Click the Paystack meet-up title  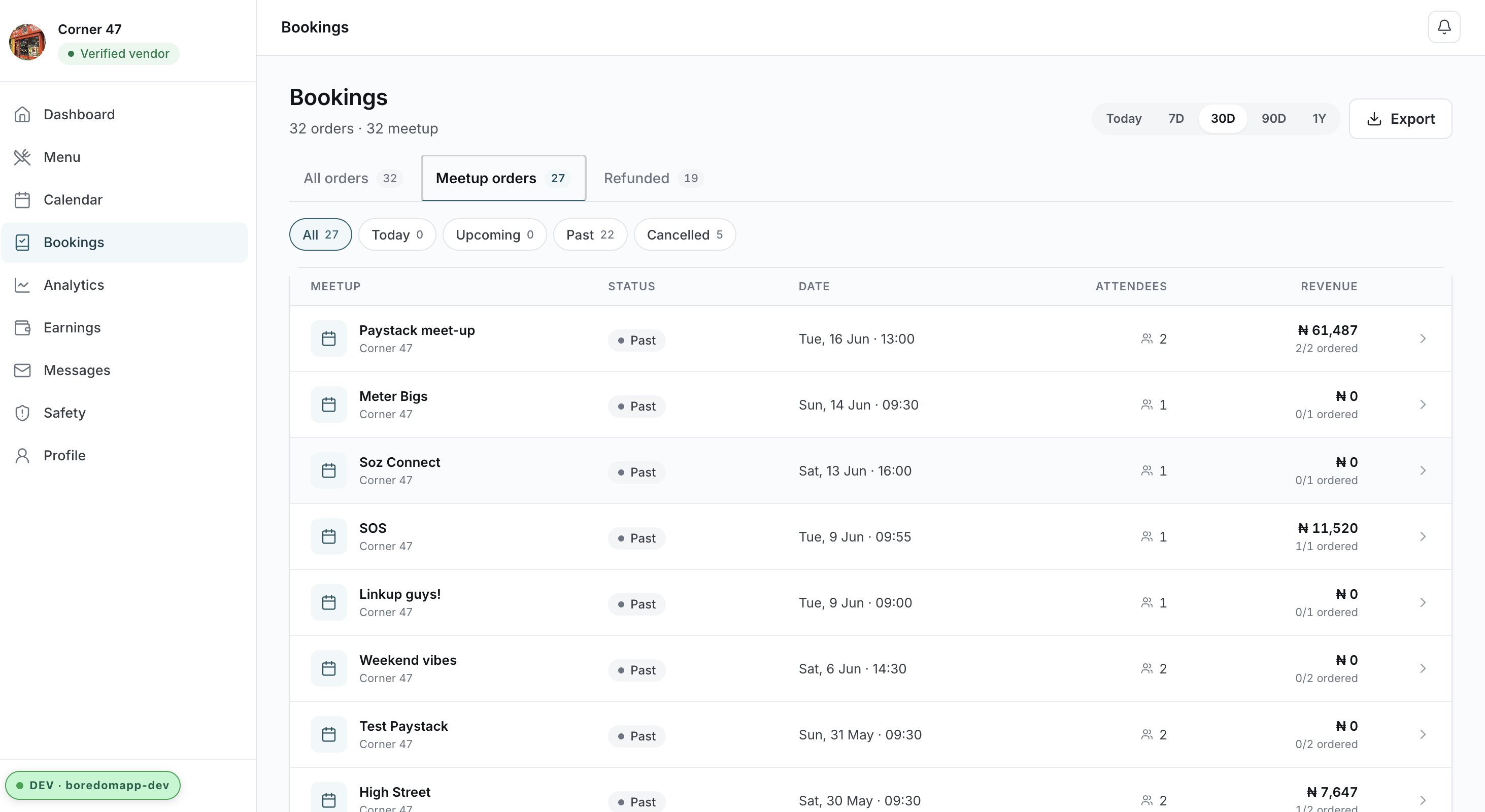click(x=417, y=330)
